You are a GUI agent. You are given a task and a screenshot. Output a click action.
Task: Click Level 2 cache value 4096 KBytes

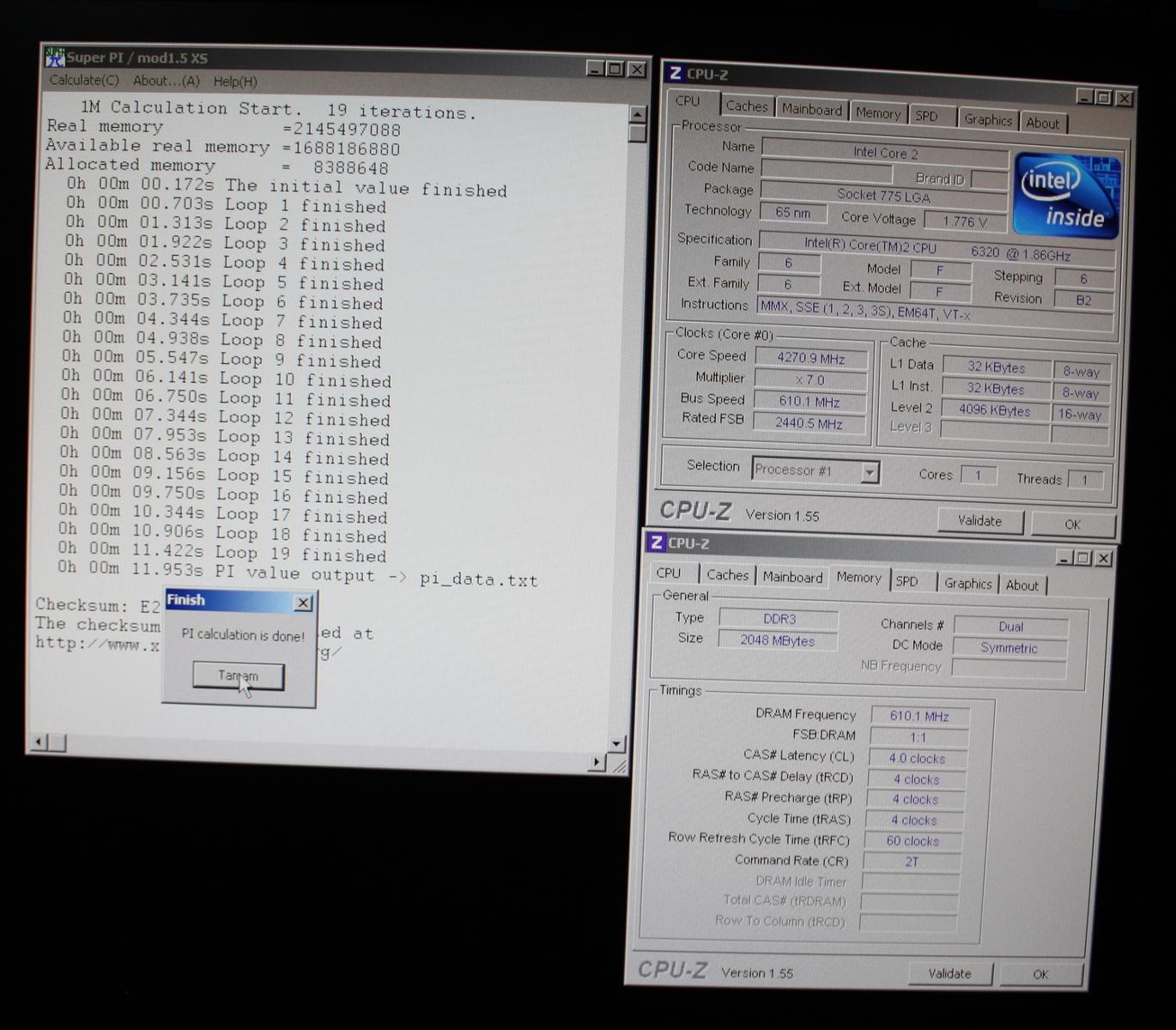[x=995, y=410]
